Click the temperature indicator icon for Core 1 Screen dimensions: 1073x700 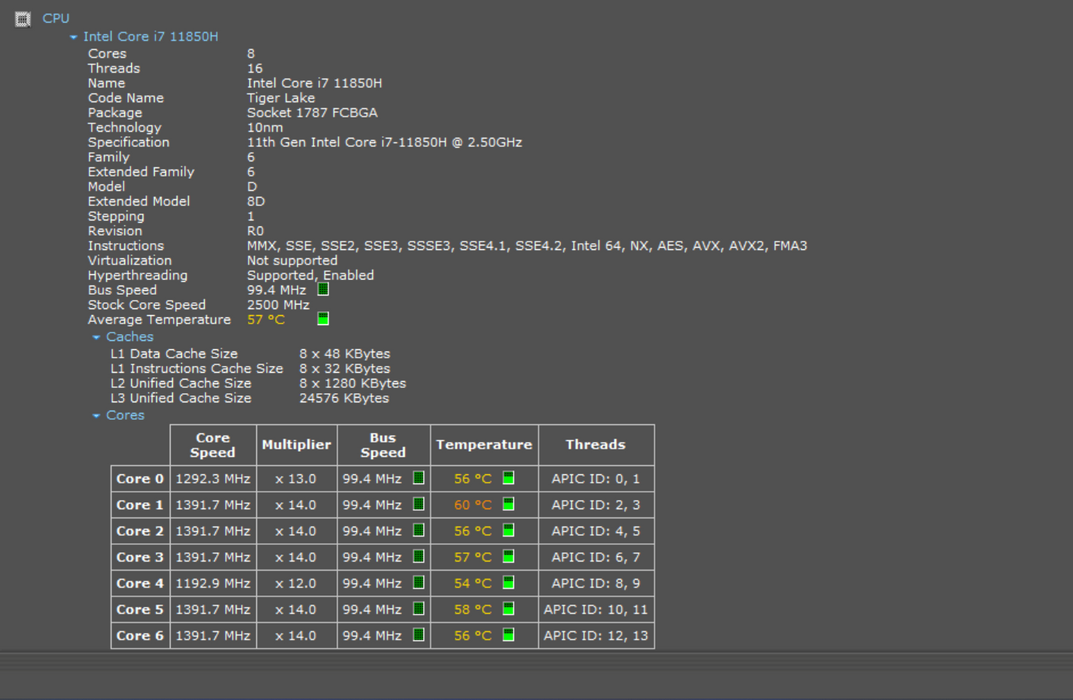point(508,504)
